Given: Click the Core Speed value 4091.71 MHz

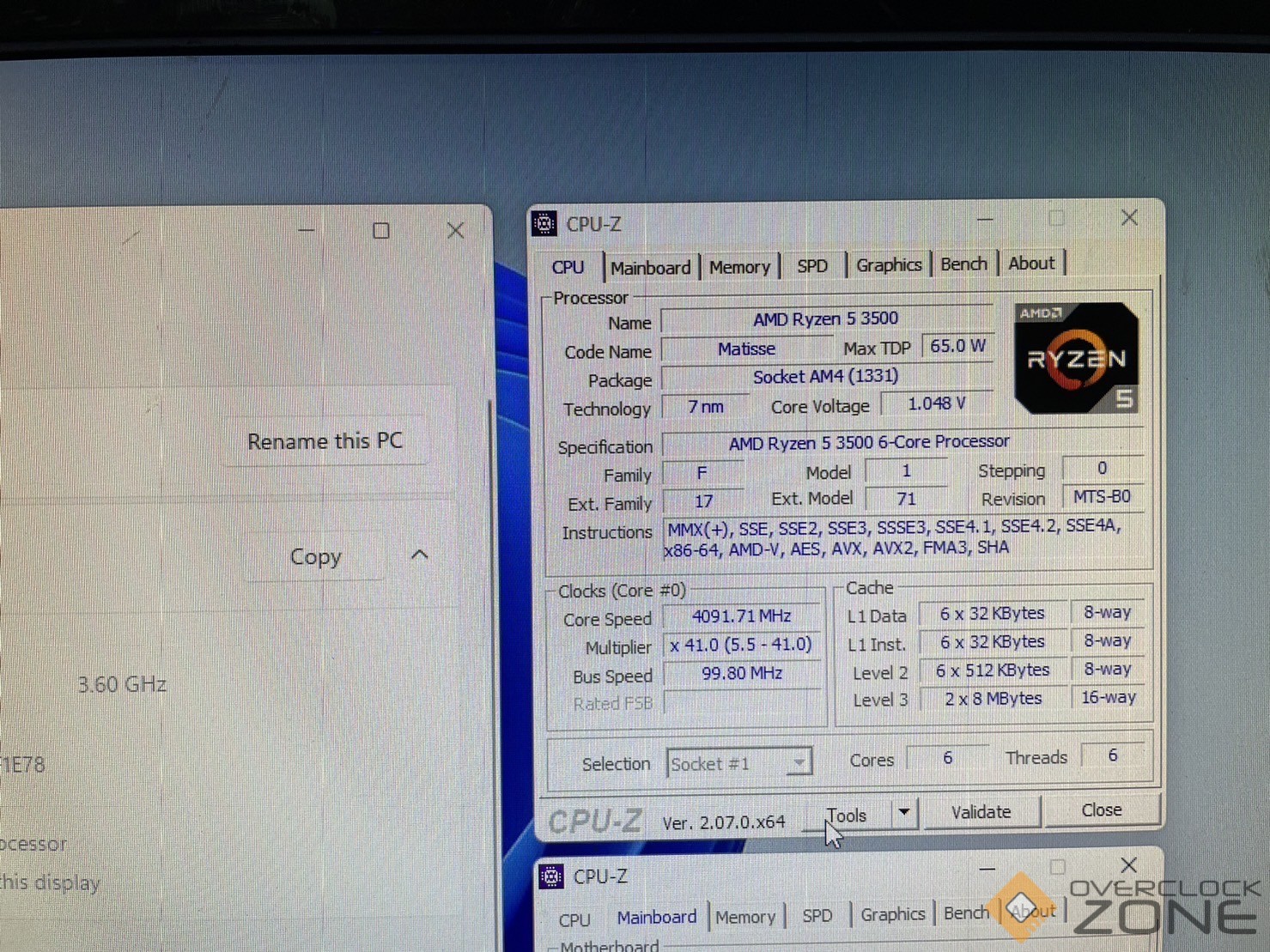Looking at the screenshot, I should (742, 616).
